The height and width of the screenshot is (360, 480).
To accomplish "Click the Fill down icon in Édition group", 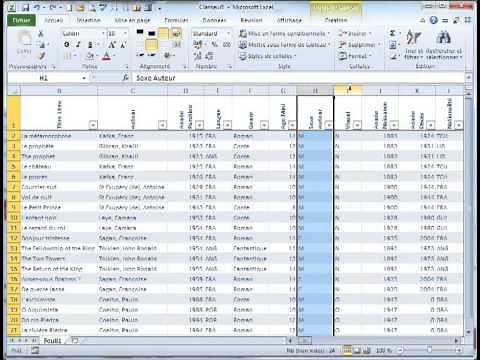I will [x=393, y=44].
